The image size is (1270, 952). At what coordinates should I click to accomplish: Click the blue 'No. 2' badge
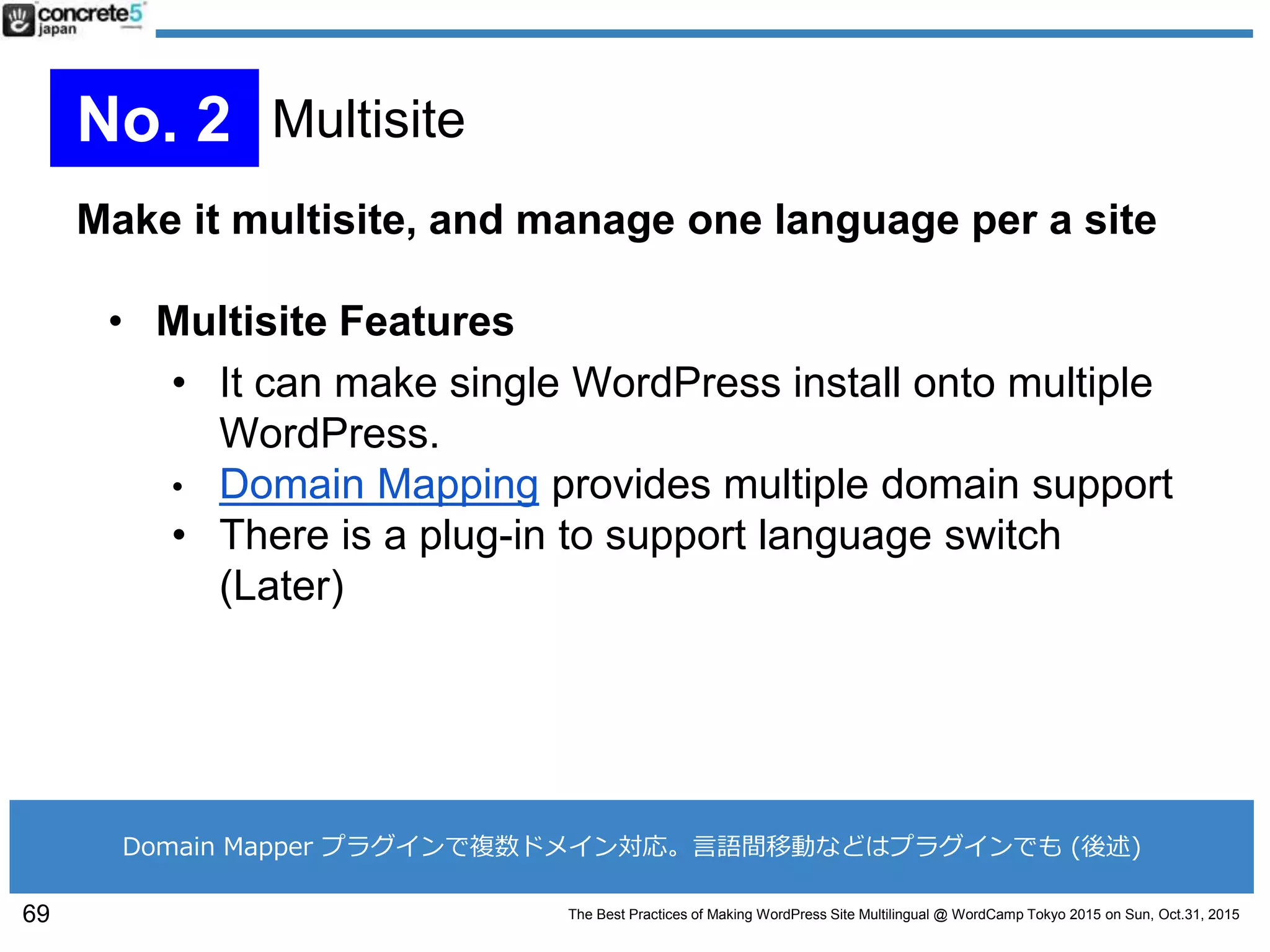point(154,118)
